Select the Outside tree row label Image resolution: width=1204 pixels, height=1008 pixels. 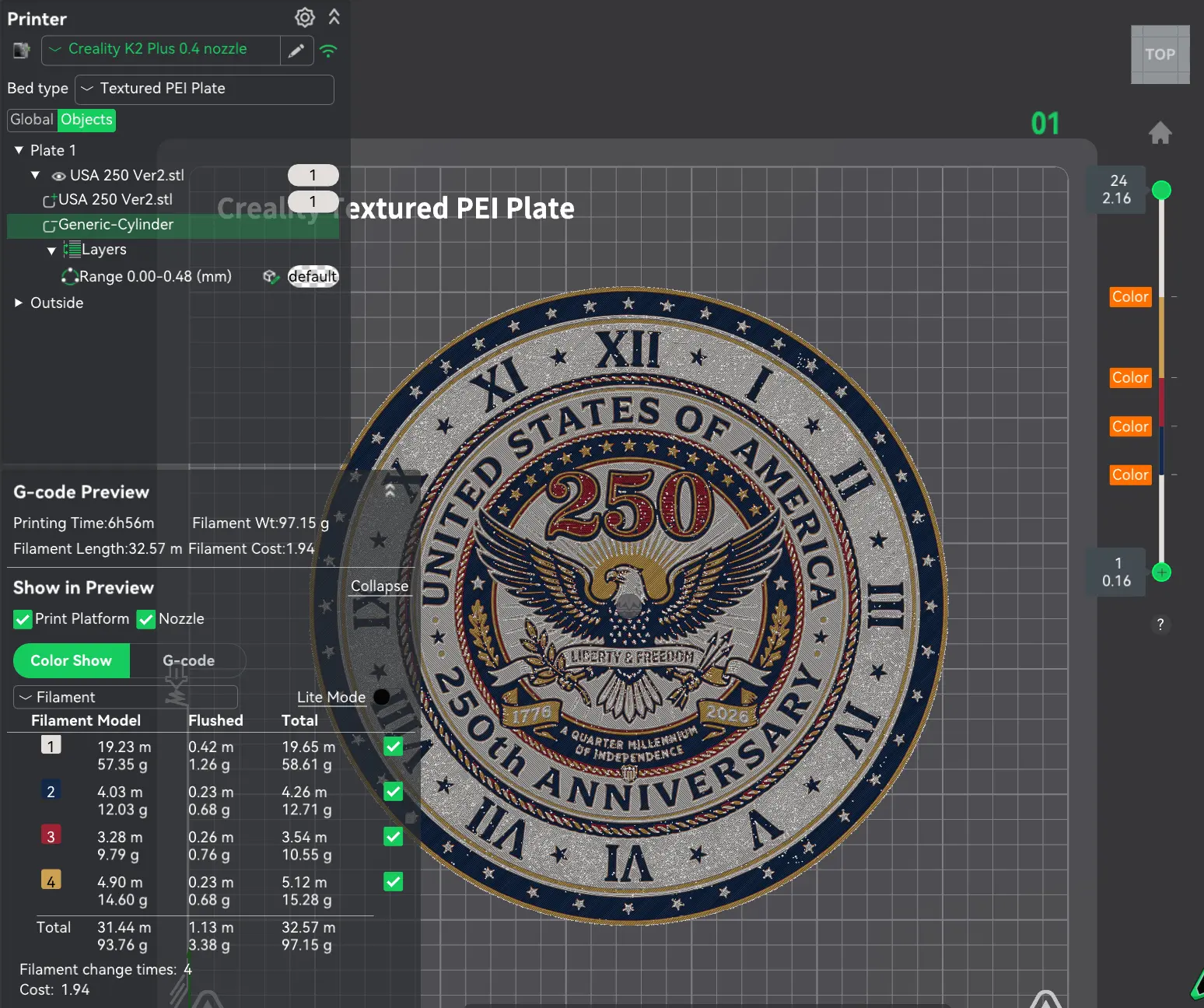coord(57,303)
